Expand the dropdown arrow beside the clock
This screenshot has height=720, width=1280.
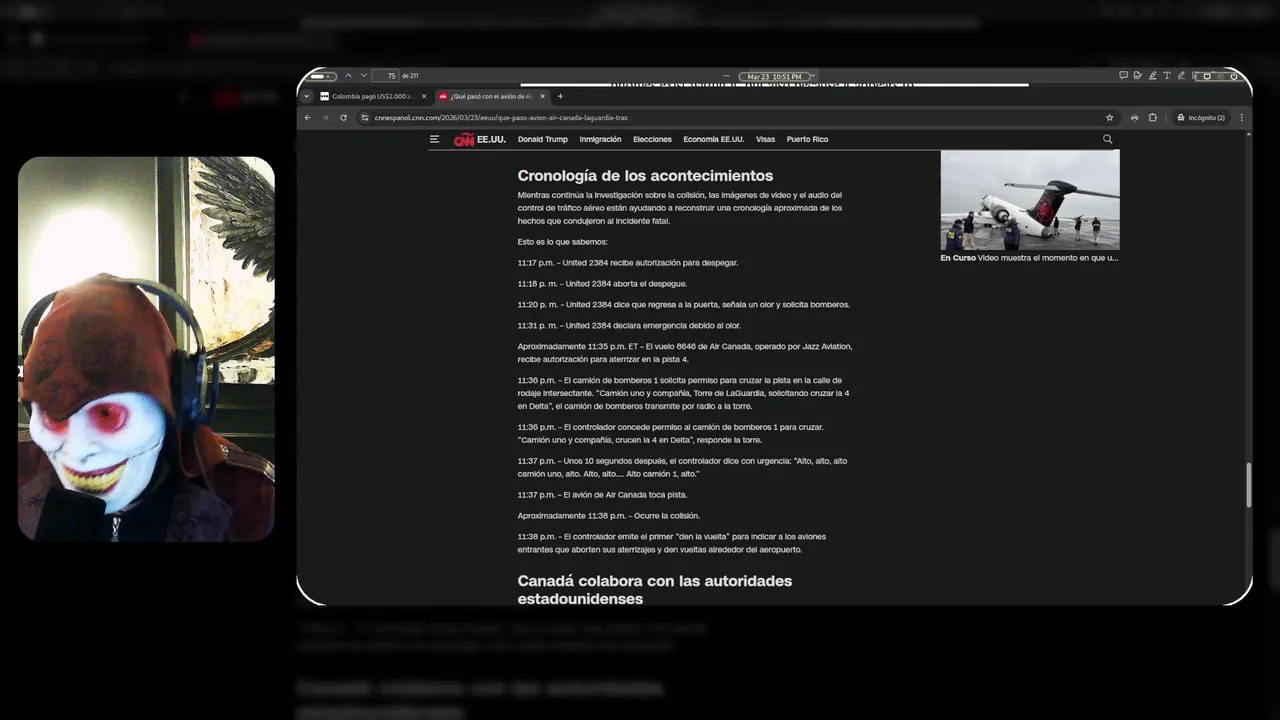(x=812, y=76)
